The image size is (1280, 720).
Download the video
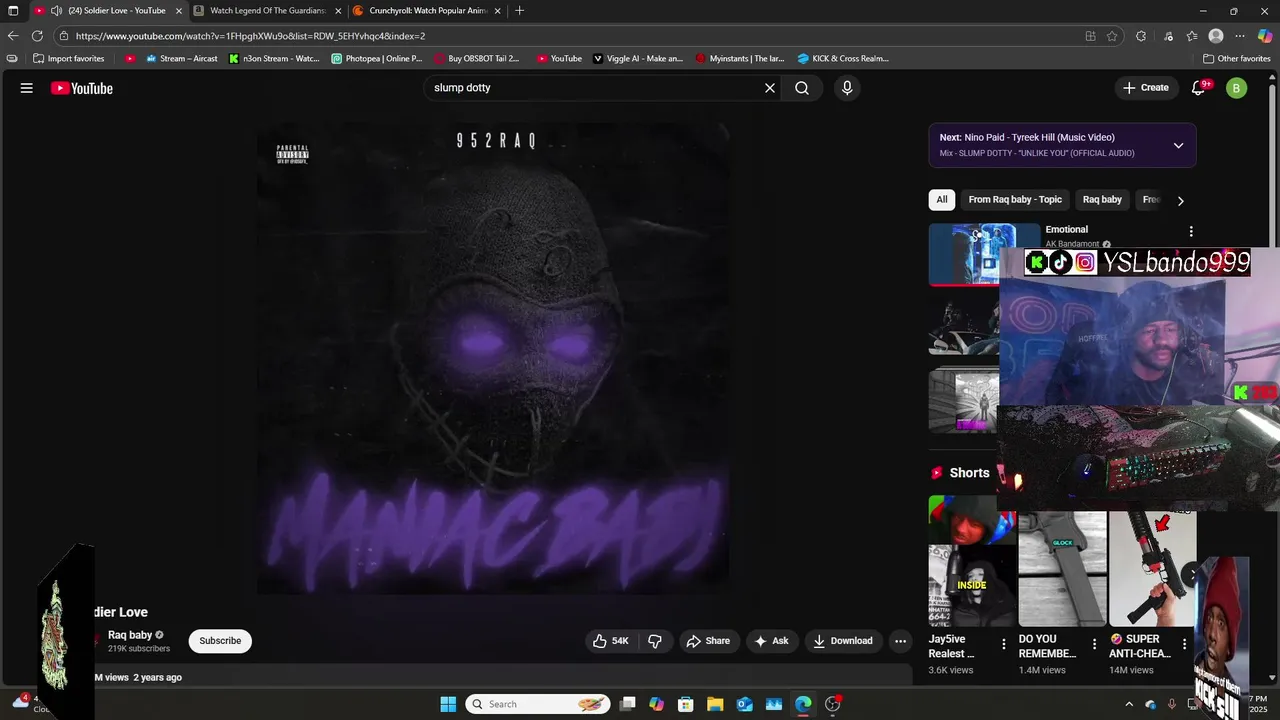[x=843, y=641]
